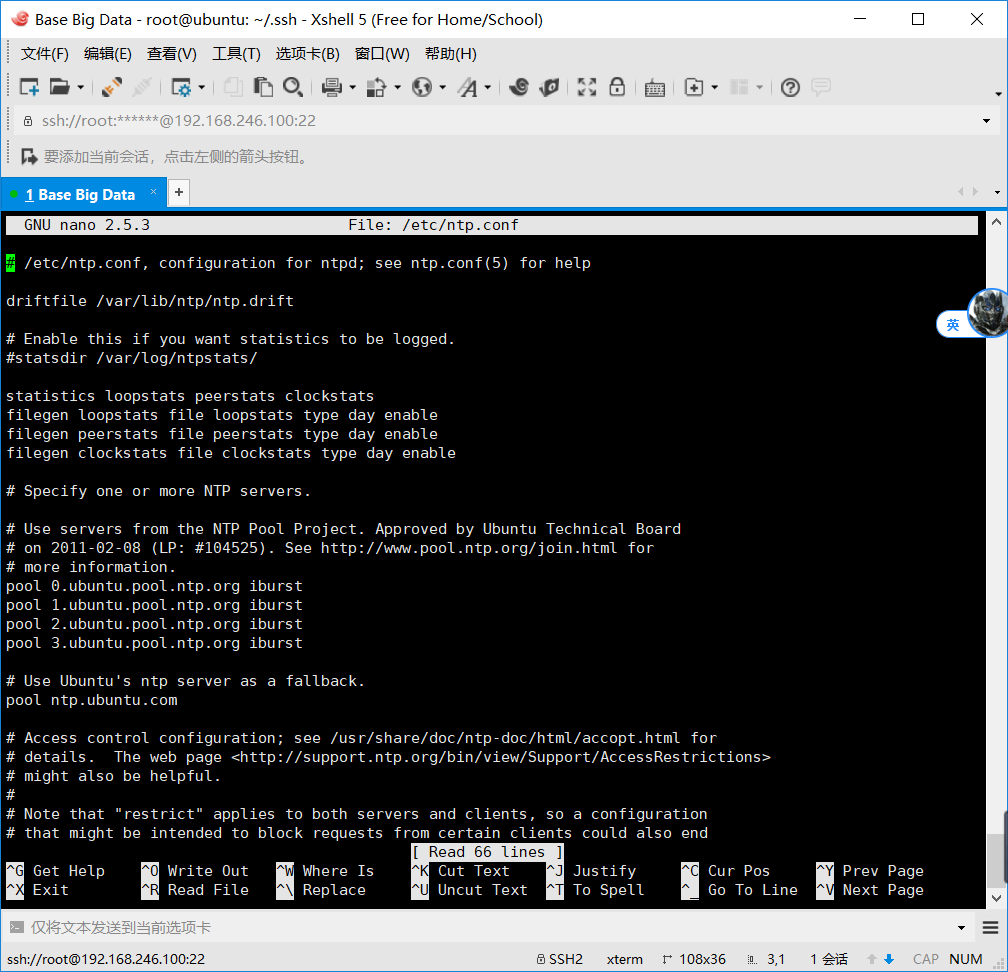Open the address bar history dropdown

click(986, 121)
